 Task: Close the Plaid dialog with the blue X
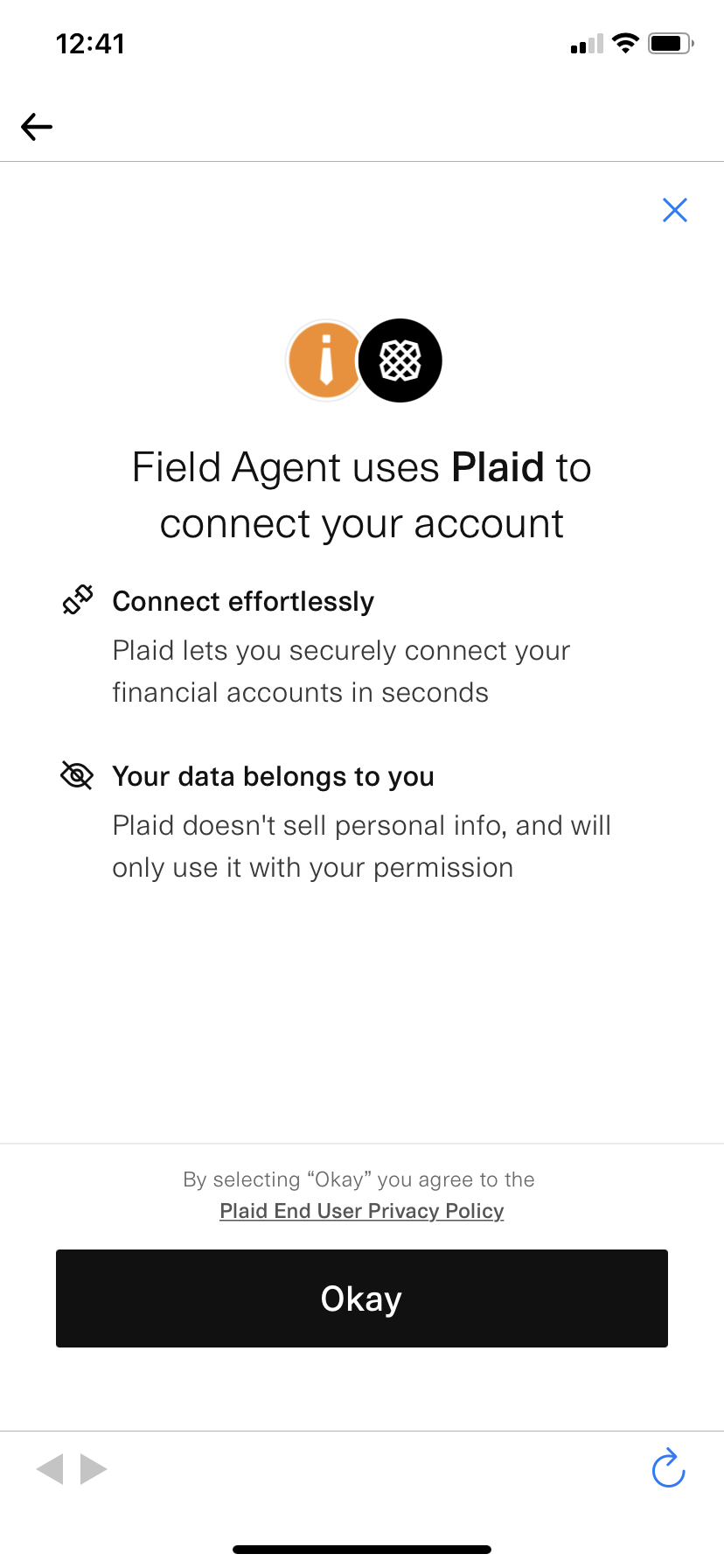(675, 210)
